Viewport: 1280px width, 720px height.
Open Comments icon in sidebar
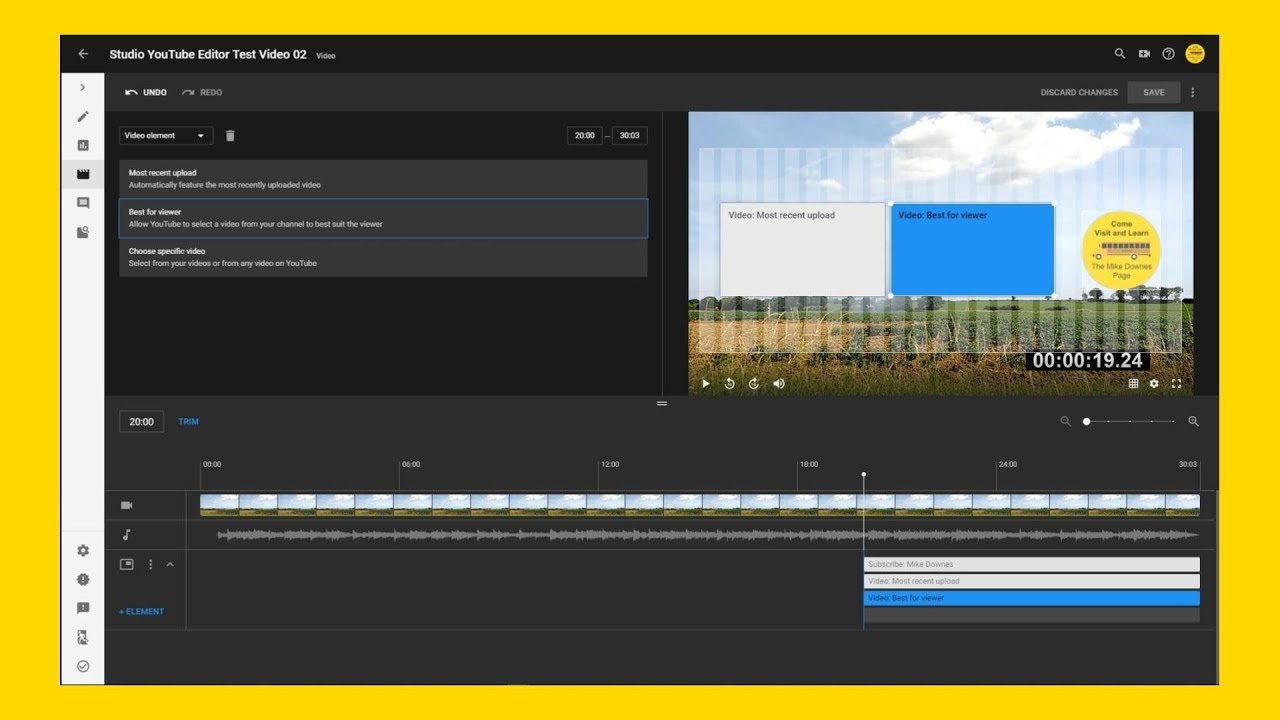click(x=83, y=203)
